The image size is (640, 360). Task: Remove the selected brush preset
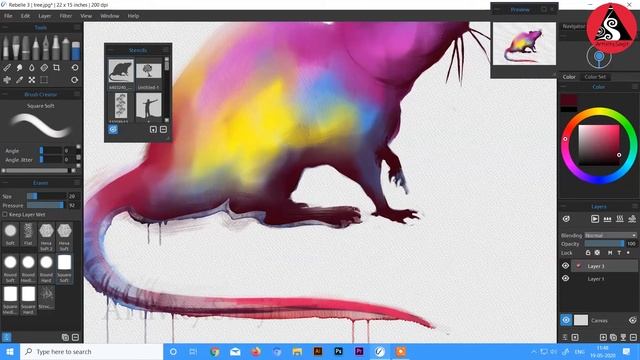coord(76,337)
